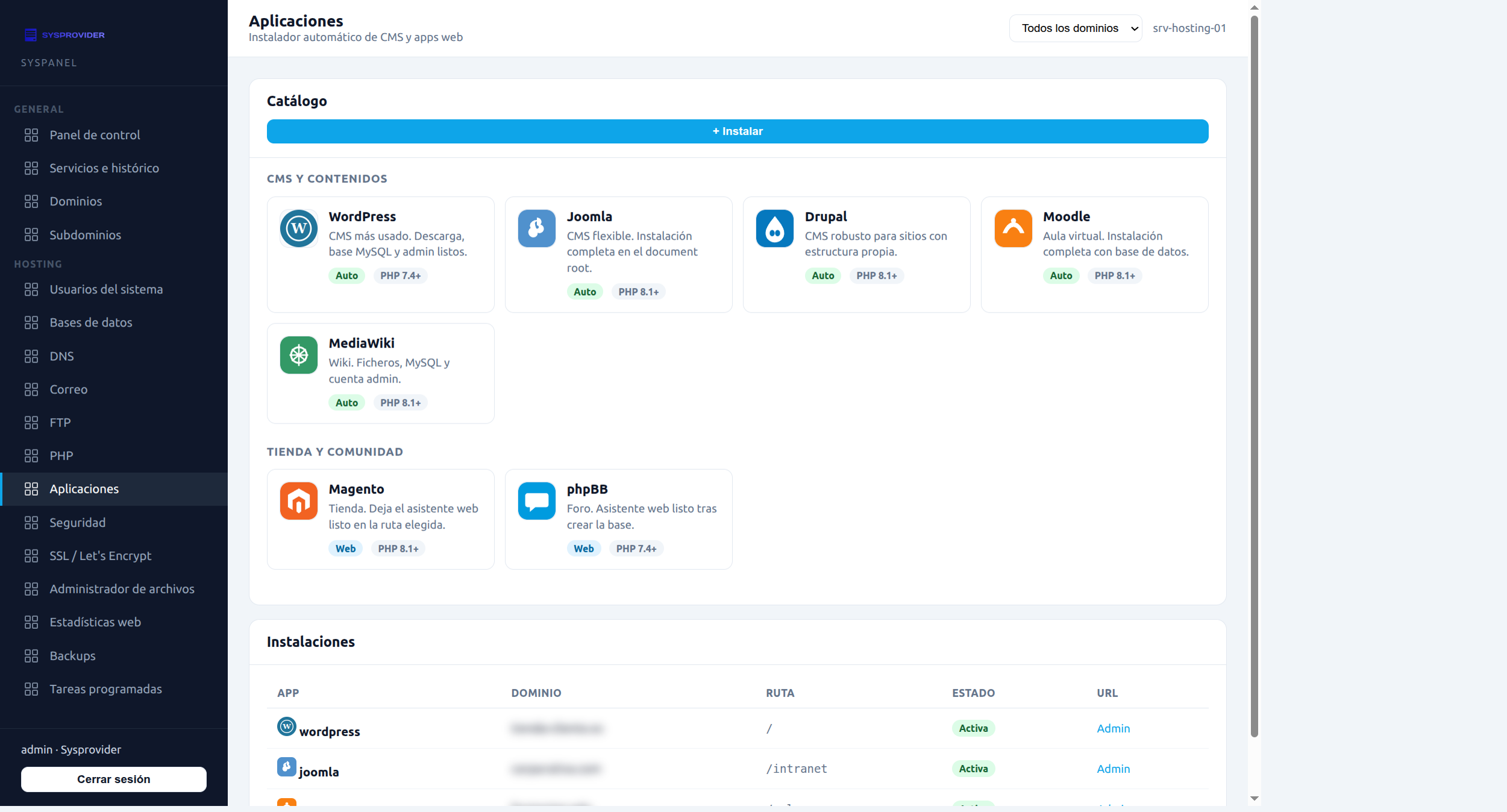Click the phpBB chat bubble icon

click(x=536, y=501)
